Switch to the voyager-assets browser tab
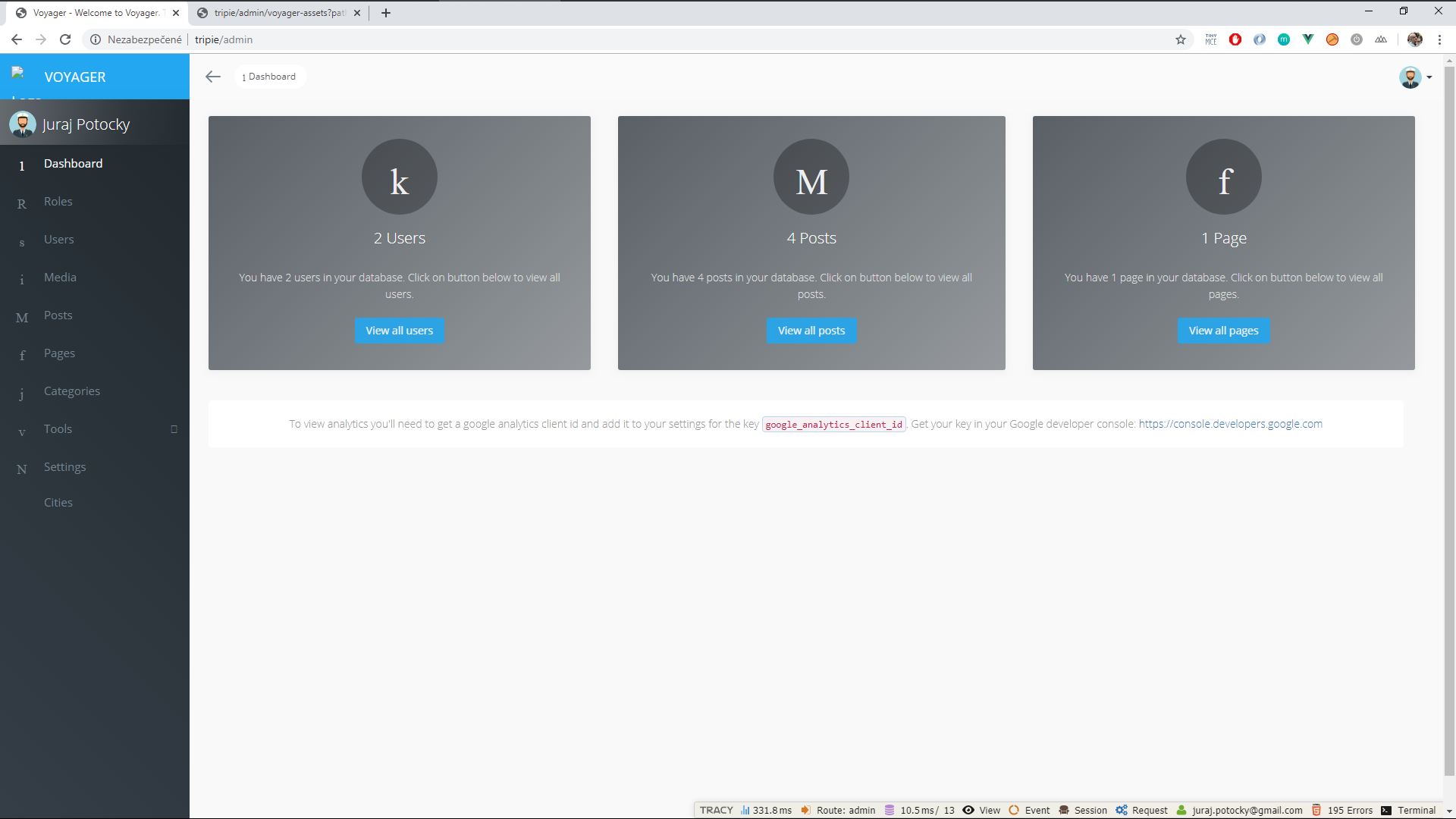The height and width of the screenshot is (819, 1456). pos(278,13)
